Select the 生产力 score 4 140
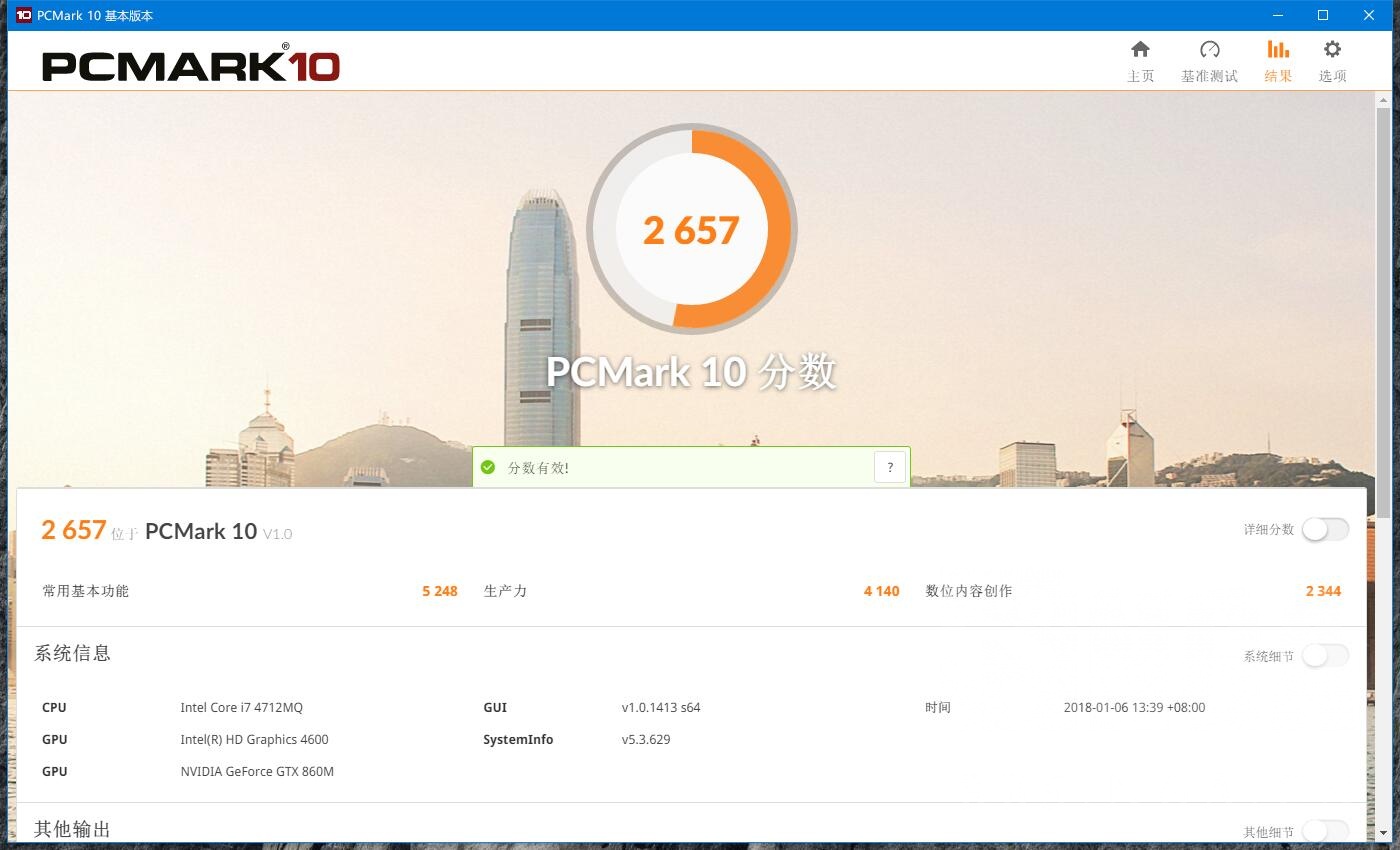 (x=881, y=591)
